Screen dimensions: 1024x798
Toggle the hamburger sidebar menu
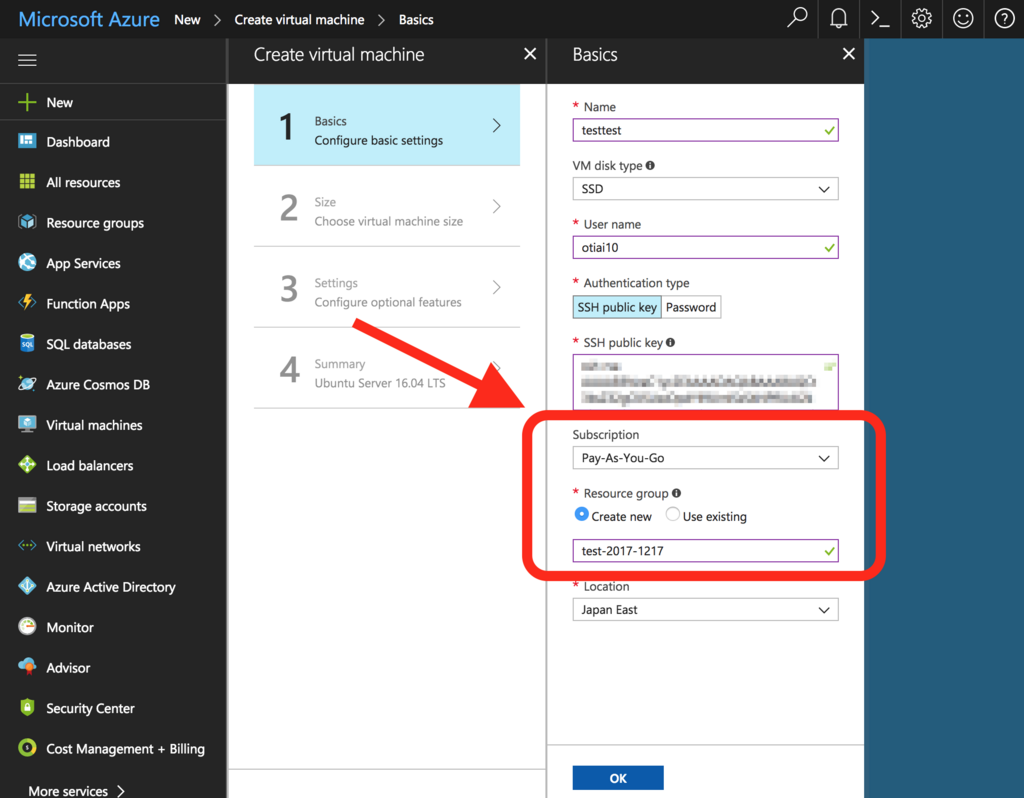click(x=27, y=60)
